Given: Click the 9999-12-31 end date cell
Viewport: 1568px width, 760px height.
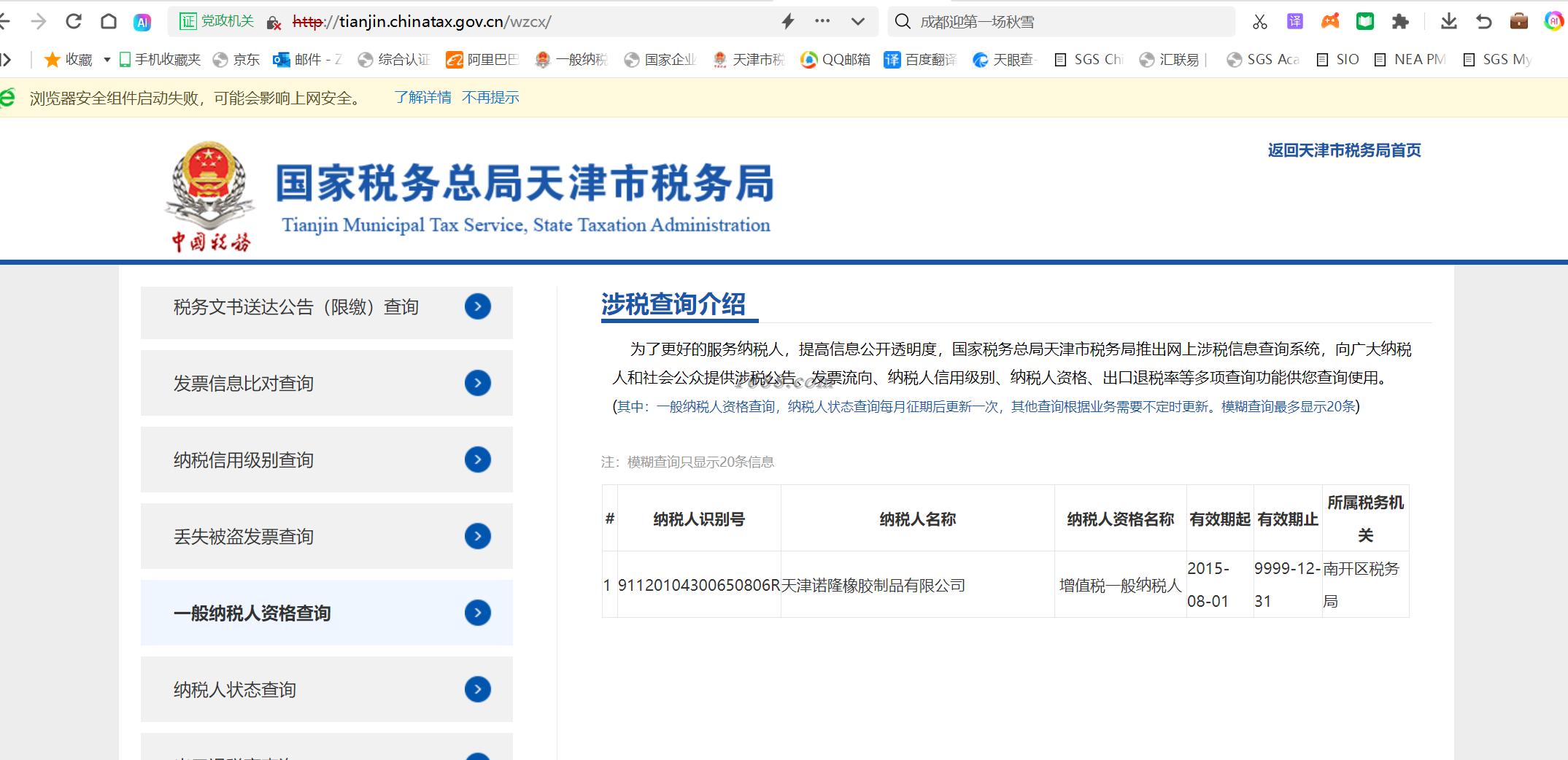Looking at the screenshot, I should (x=1288, y=584).
